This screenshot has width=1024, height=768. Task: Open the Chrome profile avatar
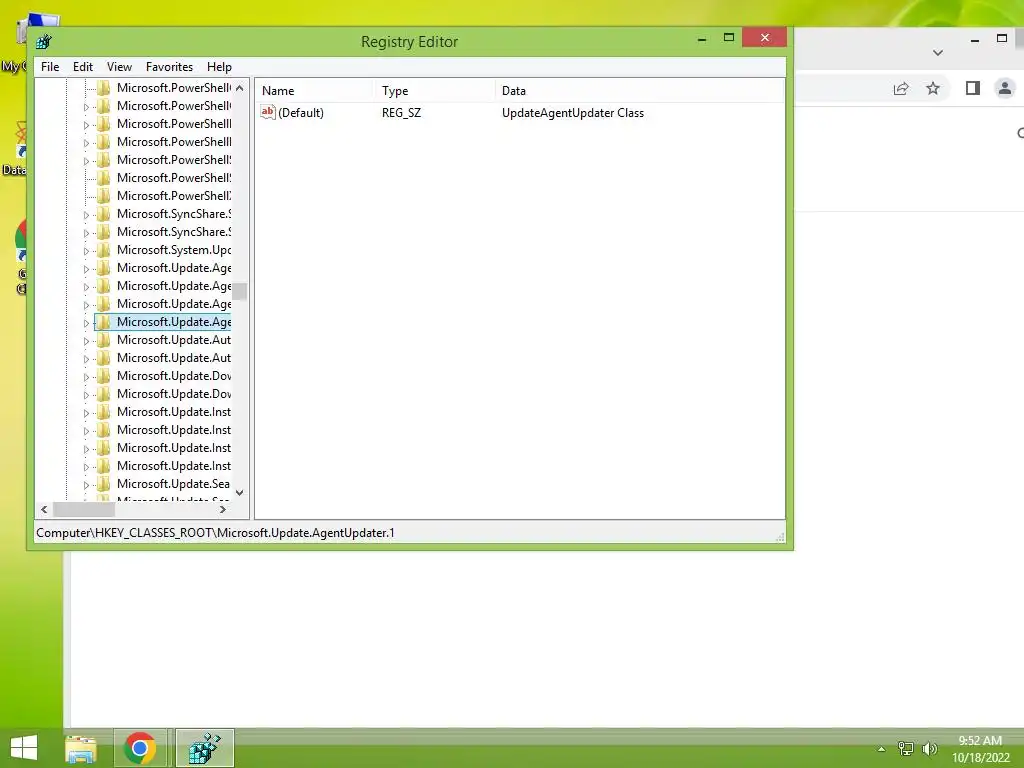click(x=1004, y=88)
